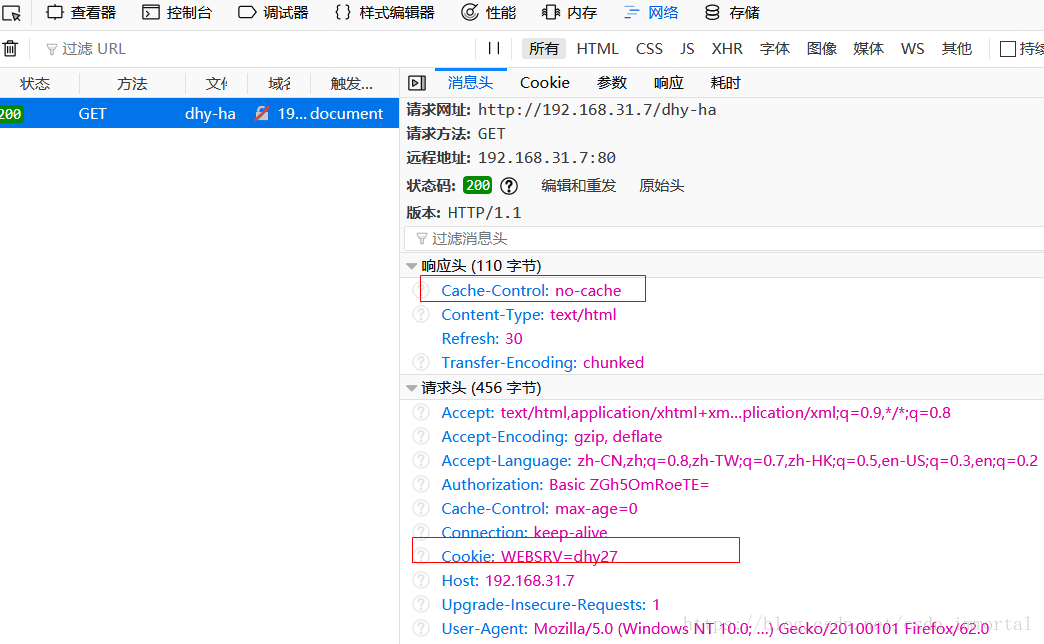Collapse the 响应头 (Response headers) section
This screenshot has width=1044, height=644.
[411, 266]
